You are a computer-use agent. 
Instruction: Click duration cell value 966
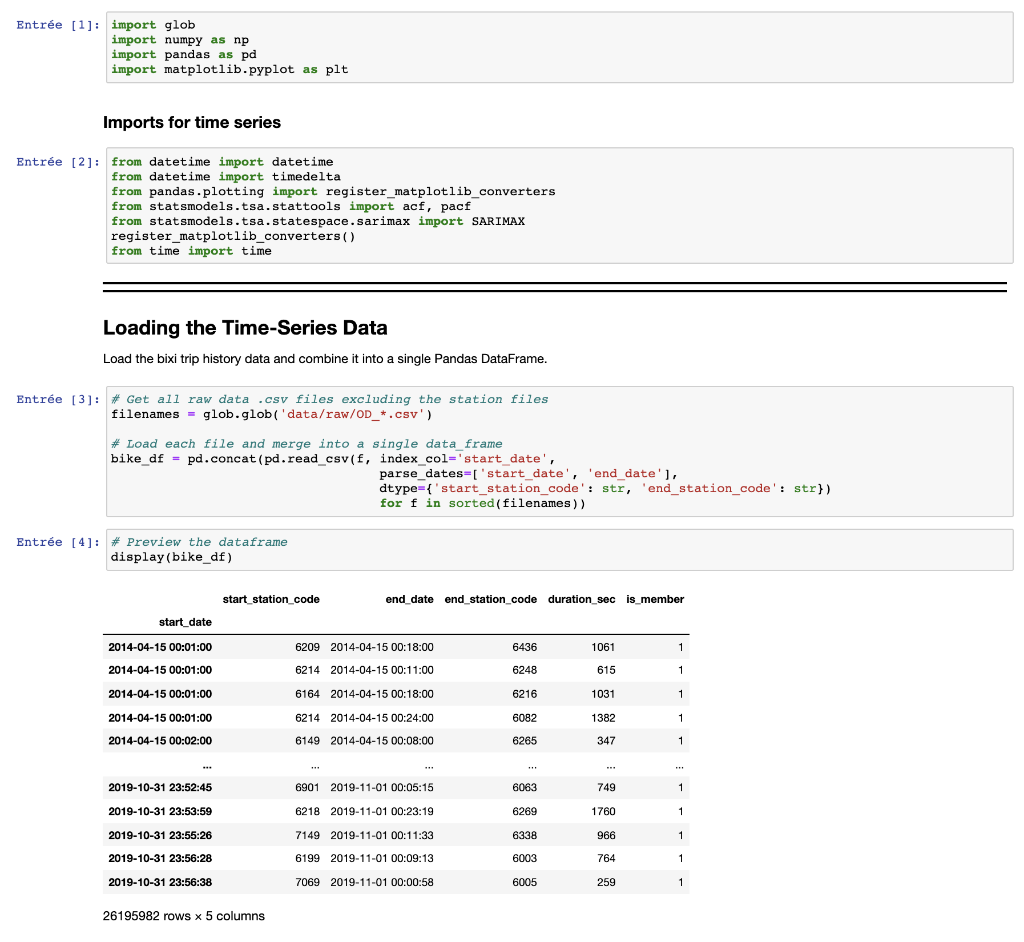(606, 835)
